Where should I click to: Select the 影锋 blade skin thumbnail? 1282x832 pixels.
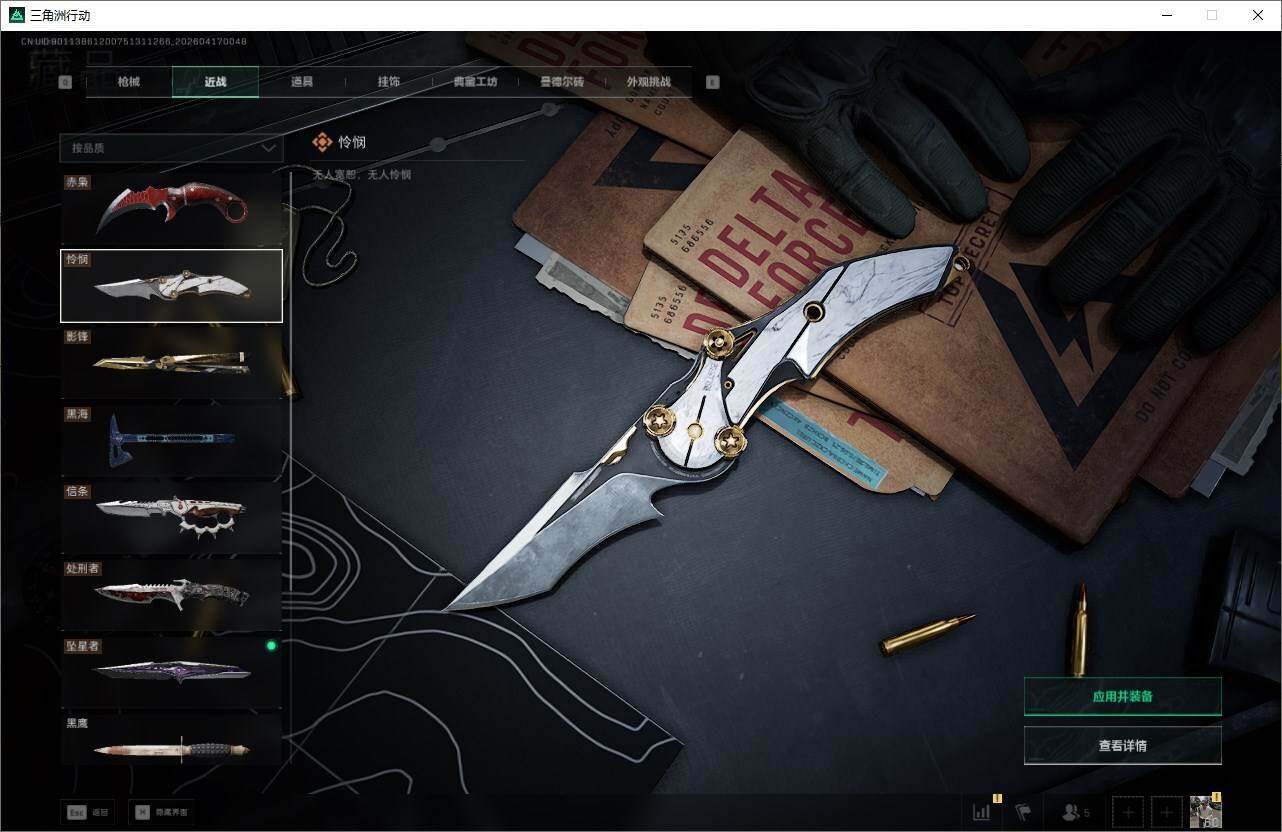pos(171,363)
